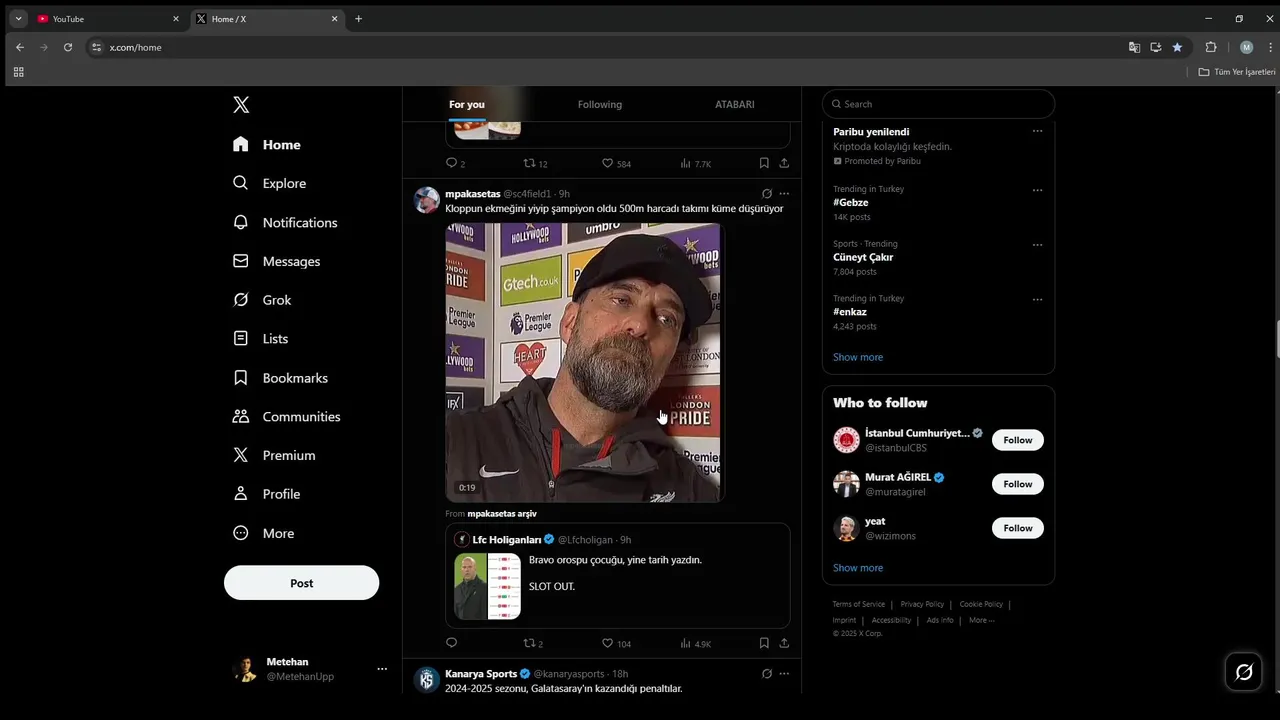Click the translate page icon
Image resolution: width=1280 pixels, height=720 pixels.
(x=1134, y=47)
